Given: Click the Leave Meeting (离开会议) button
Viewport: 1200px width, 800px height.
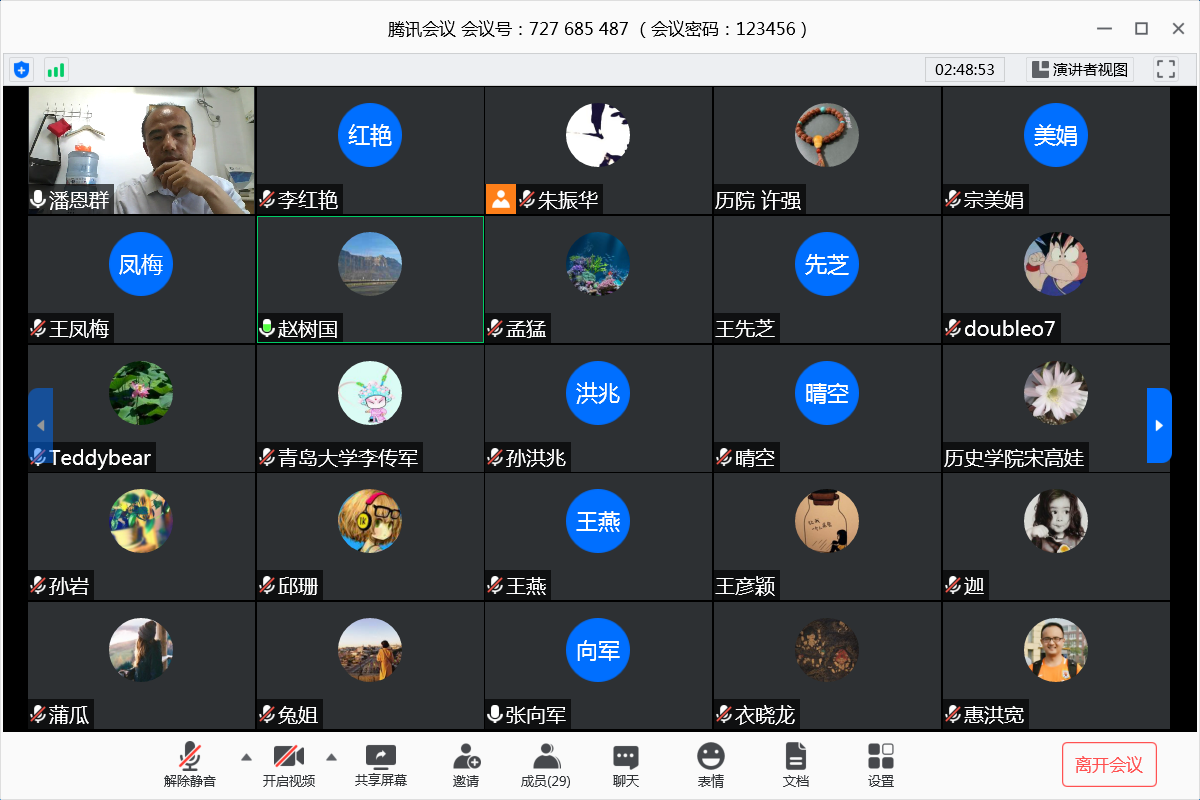Looking at the screenshot, I should coord(1109,765).
